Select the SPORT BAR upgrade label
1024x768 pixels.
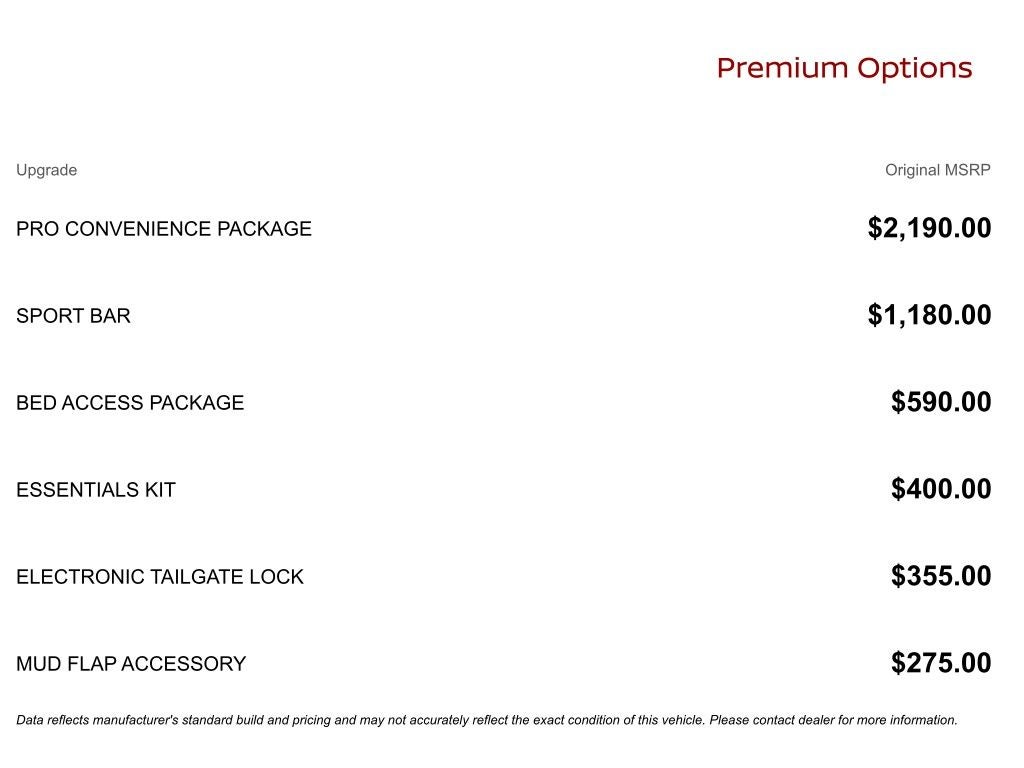tap(73, 316)
